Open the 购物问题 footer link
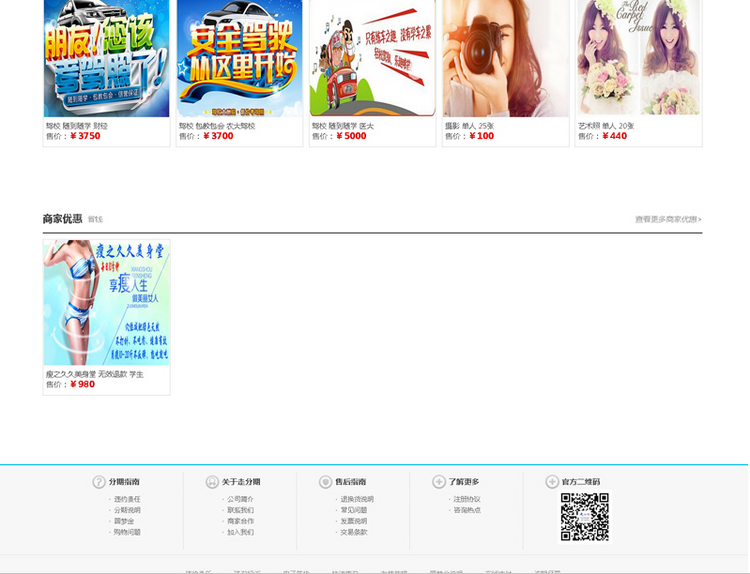 (x=127, y=532)
